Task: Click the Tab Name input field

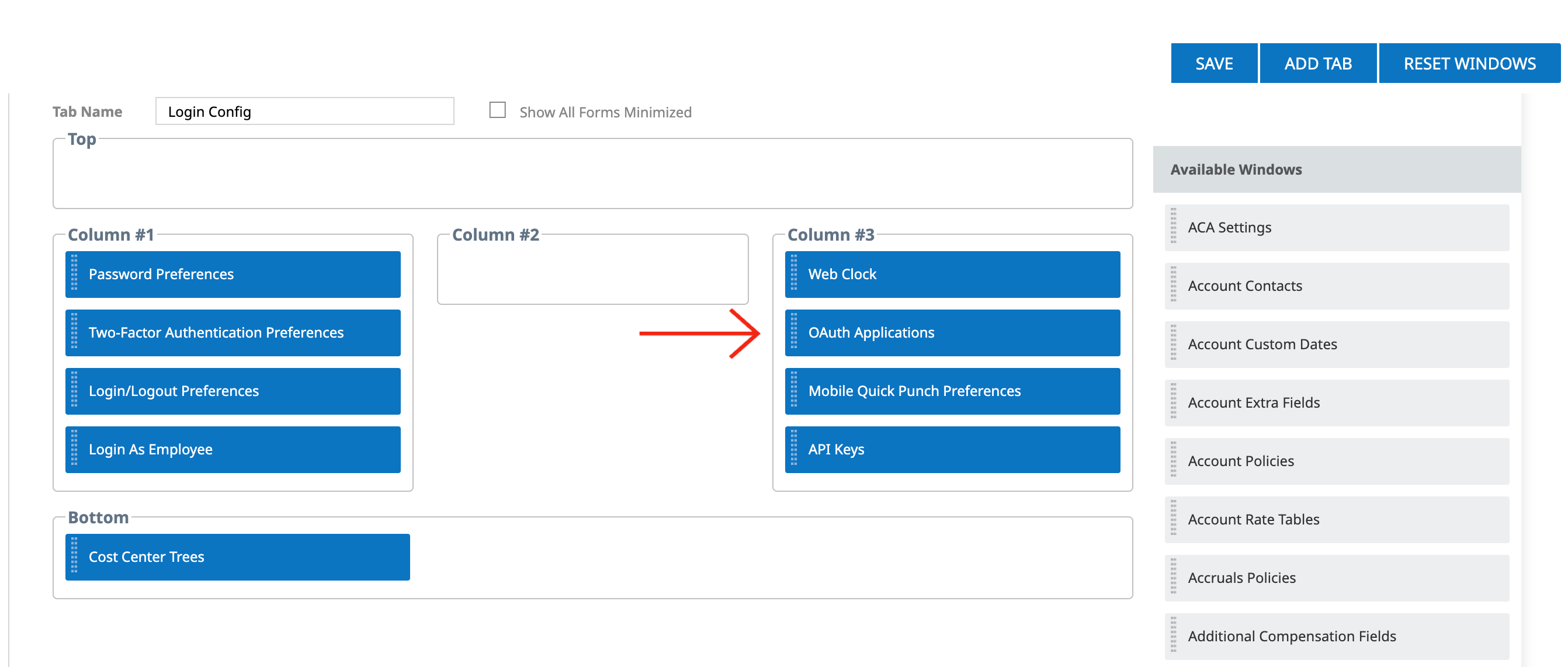Action: point(304,112)
